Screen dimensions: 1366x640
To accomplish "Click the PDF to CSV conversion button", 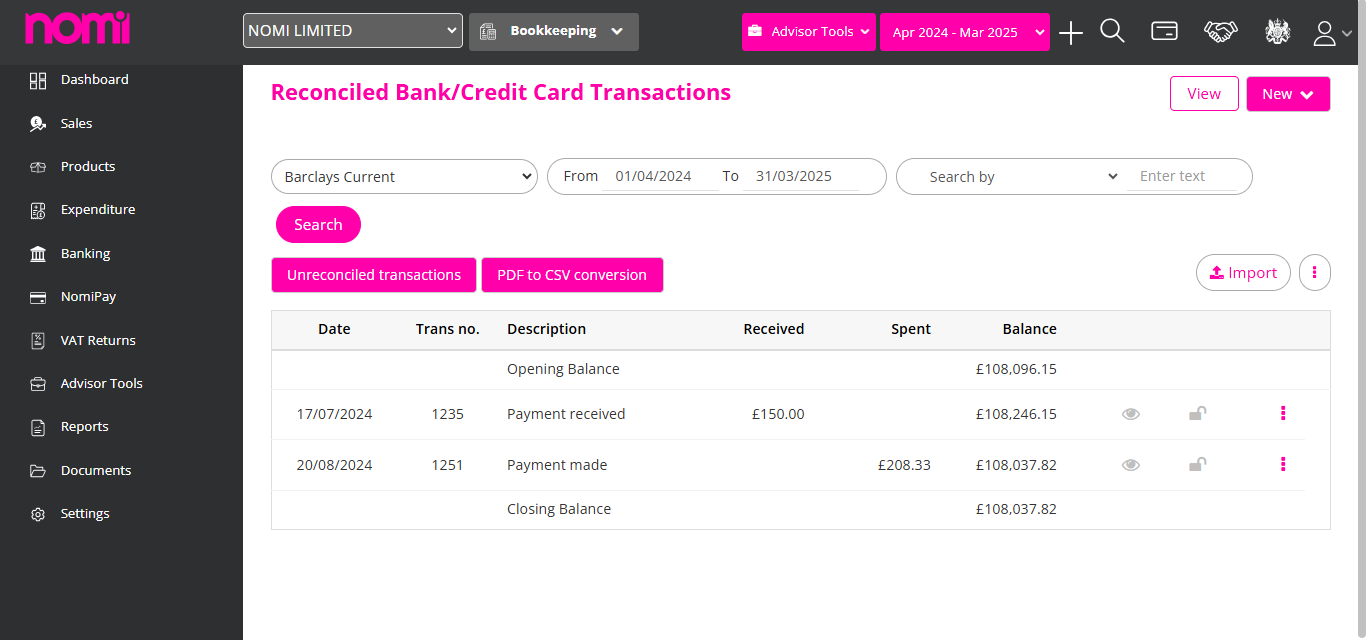I will [572, 275].
